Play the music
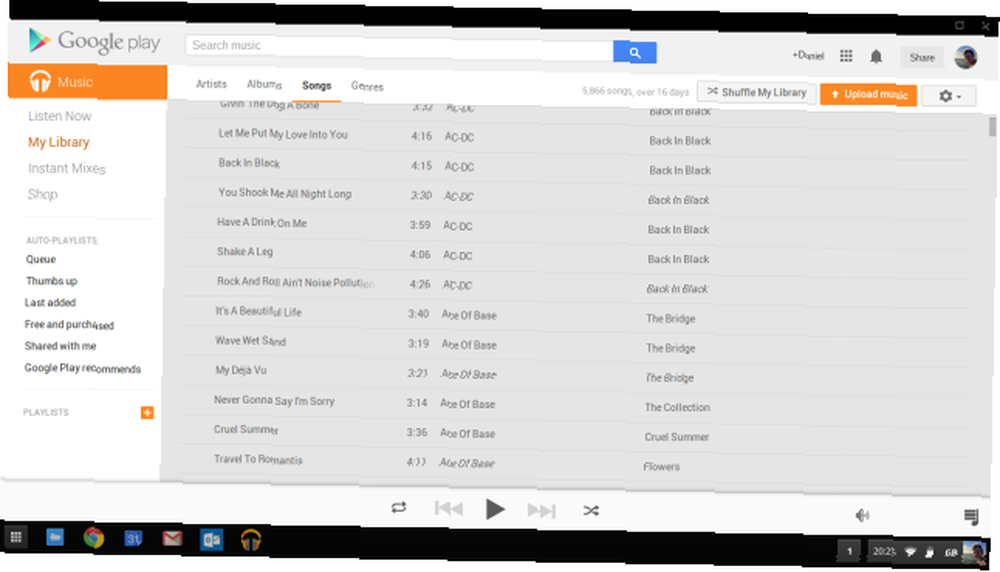Viewport: 1000px width, 572px height. point(495,509)
